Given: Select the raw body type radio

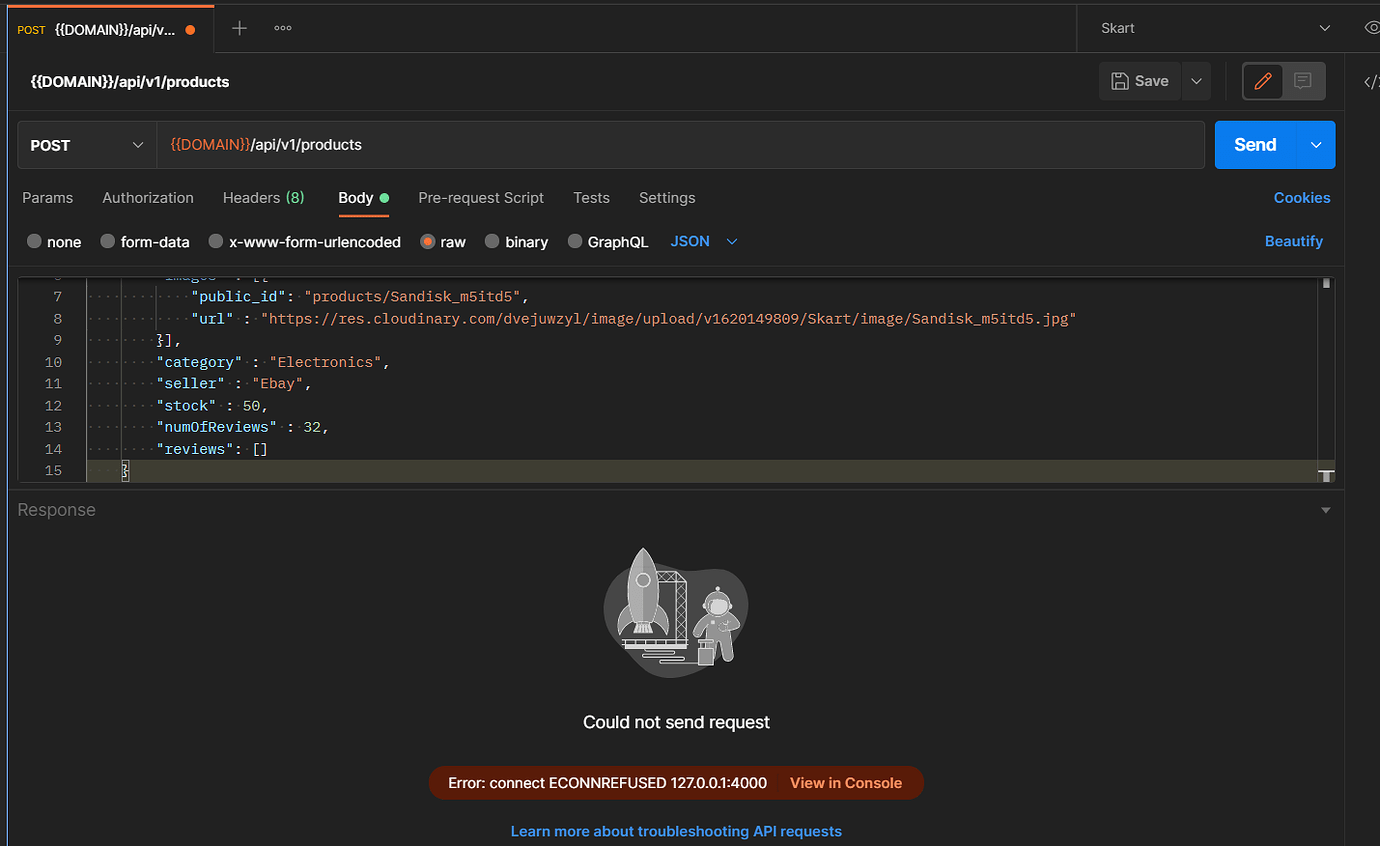Looking at the screenshot, I should click(x=428, y=241).
